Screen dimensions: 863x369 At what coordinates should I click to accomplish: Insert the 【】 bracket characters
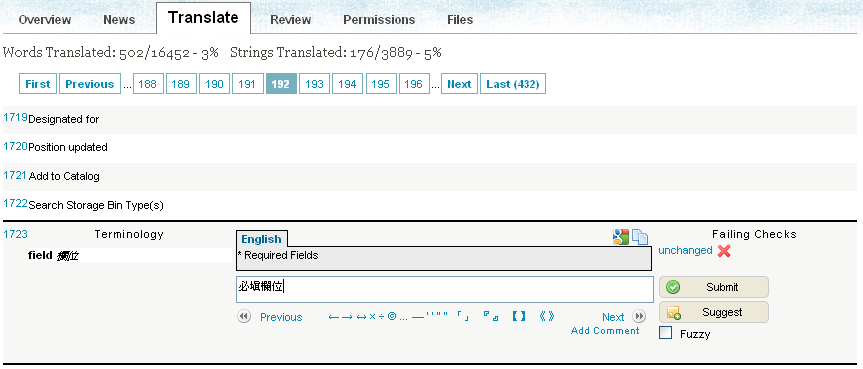coord(518,316)
